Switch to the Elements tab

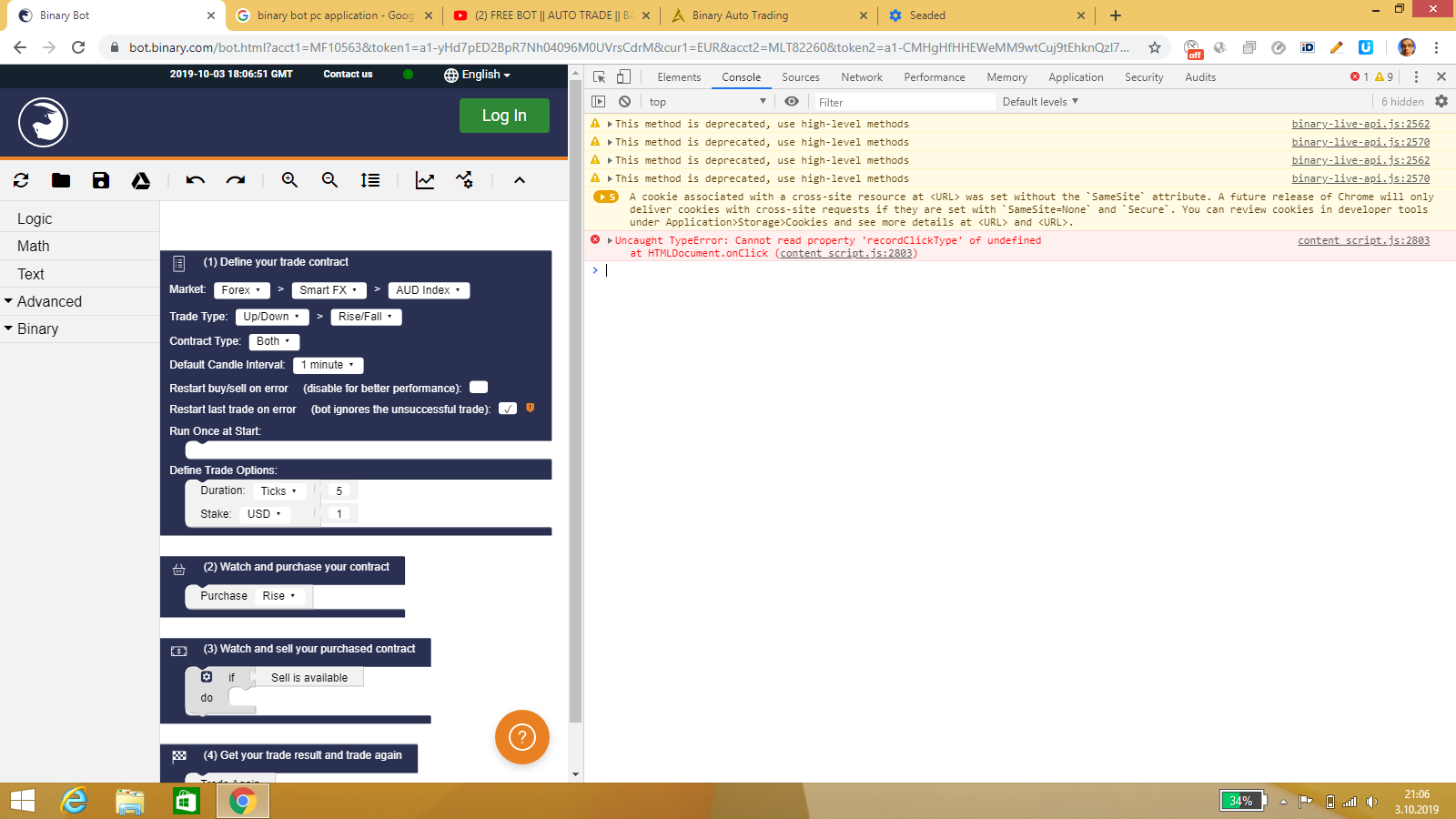679,77
